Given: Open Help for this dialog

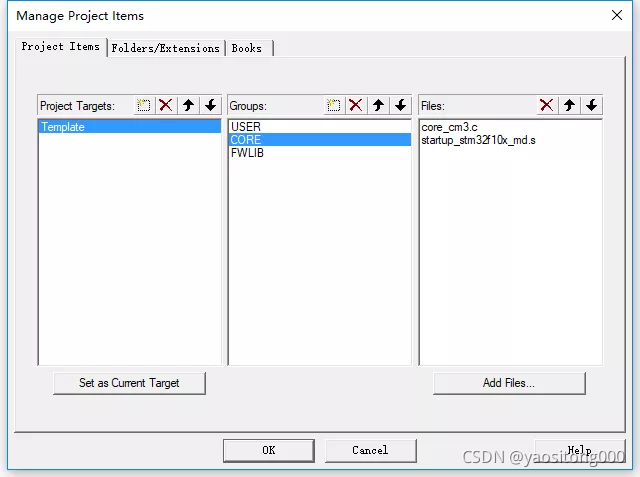Looking at the screenshot, I should coord(580,450).
